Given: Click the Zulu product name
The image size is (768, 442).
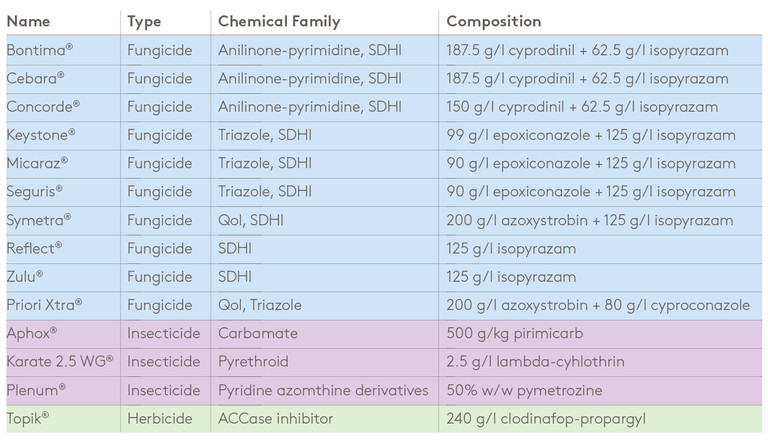Looking at the screenshot, I should pyautogui.click(x=25, y=277).
